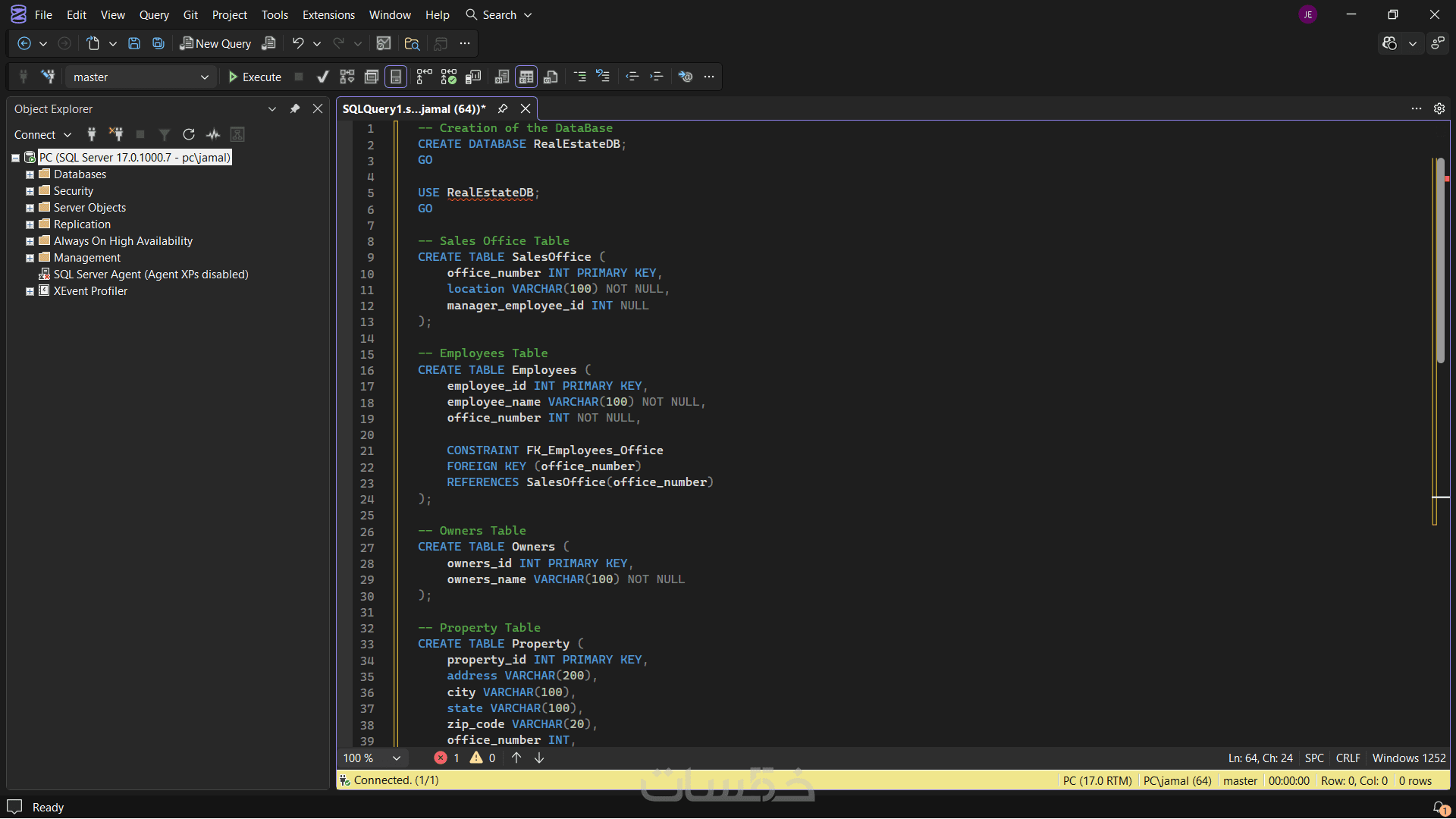The image size is (1456, 819).
Task: Click the Change Connection icon beside database selector
Action: [x=48, y=77]
